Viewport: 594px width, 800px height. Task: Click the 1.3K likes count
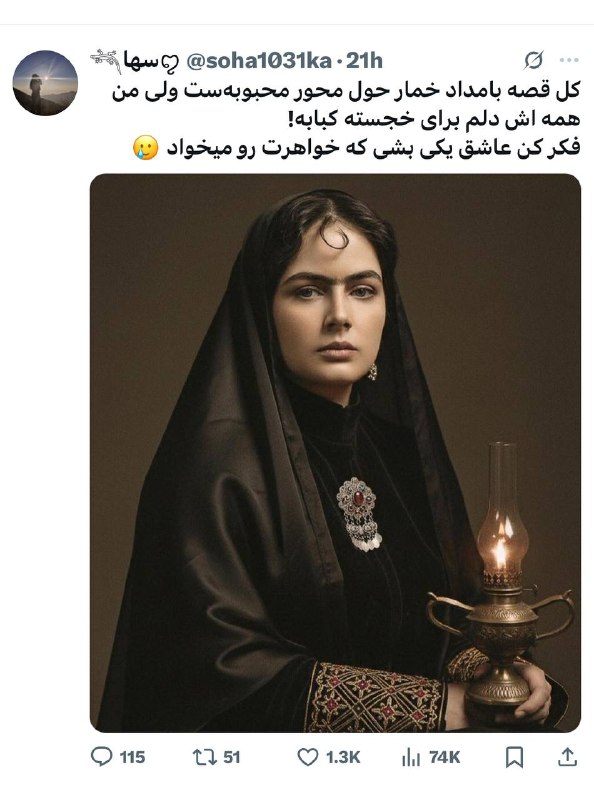pyautogui.click(x=343, y=757)
